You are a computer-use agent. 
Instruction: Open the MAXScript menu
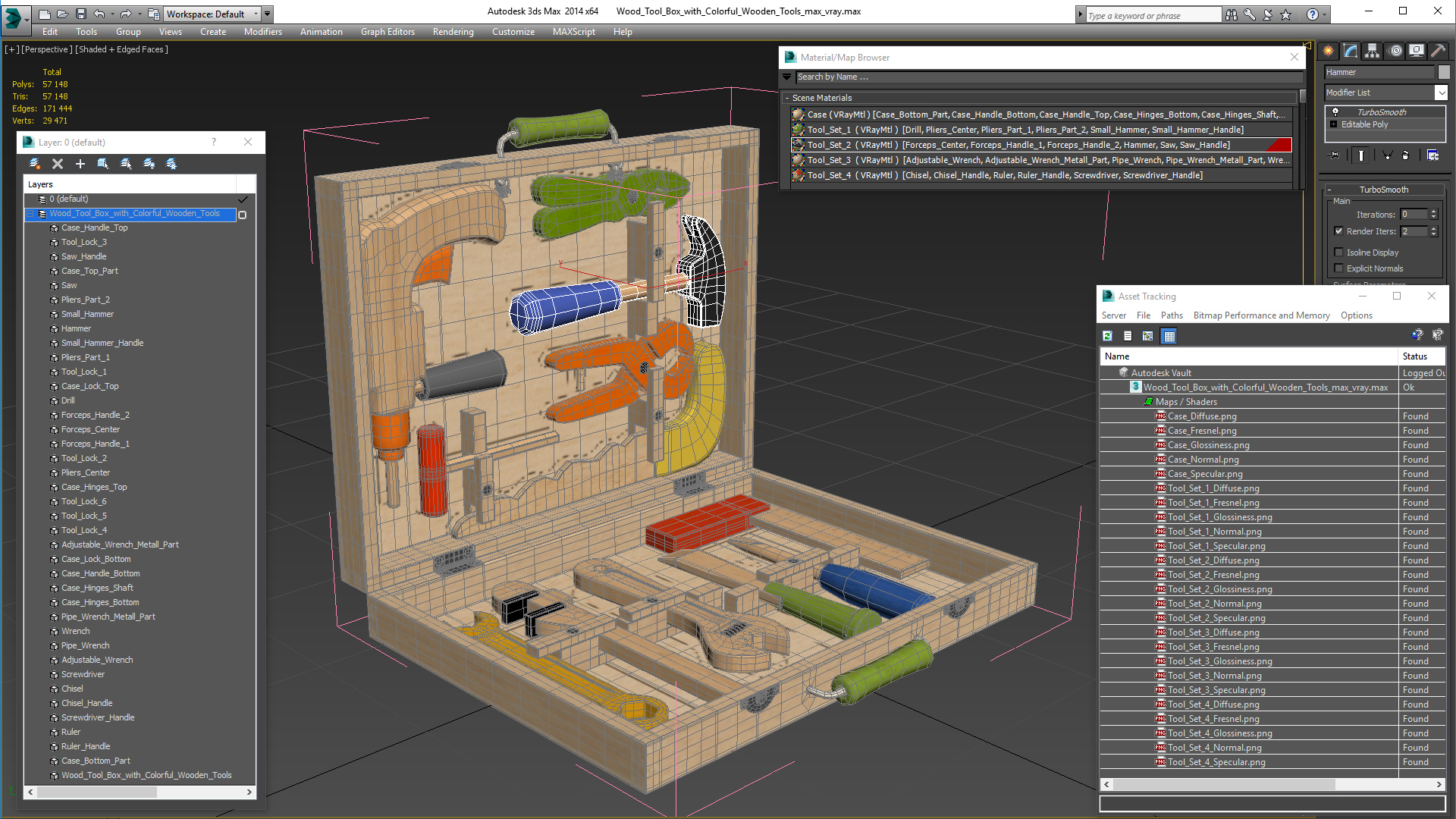coord(574,32)
